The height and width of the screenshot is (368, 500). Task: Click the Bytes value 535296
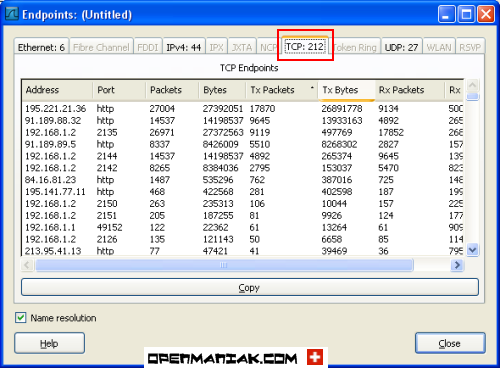(218, 180)
